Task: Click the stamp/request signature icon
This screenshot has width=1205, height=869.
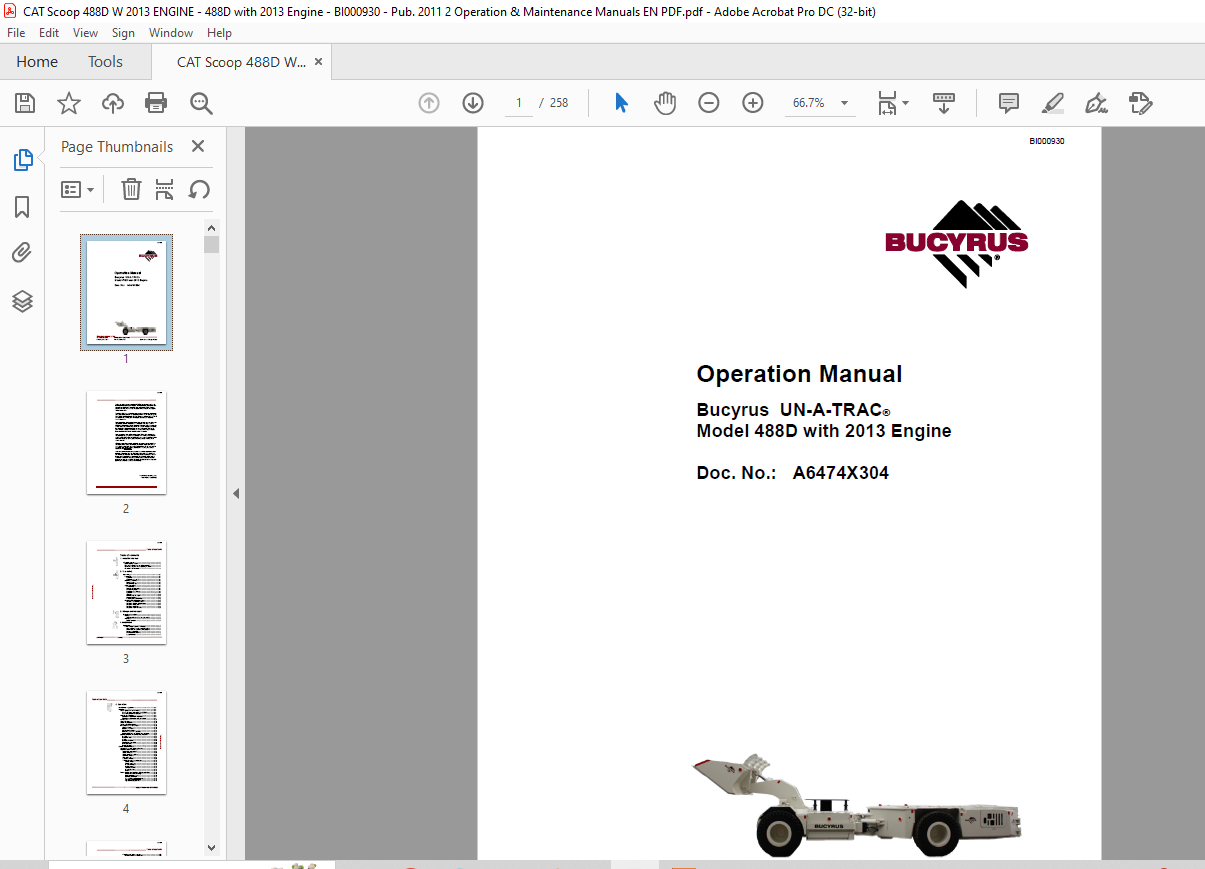Action: click(x=1141, y=103)
